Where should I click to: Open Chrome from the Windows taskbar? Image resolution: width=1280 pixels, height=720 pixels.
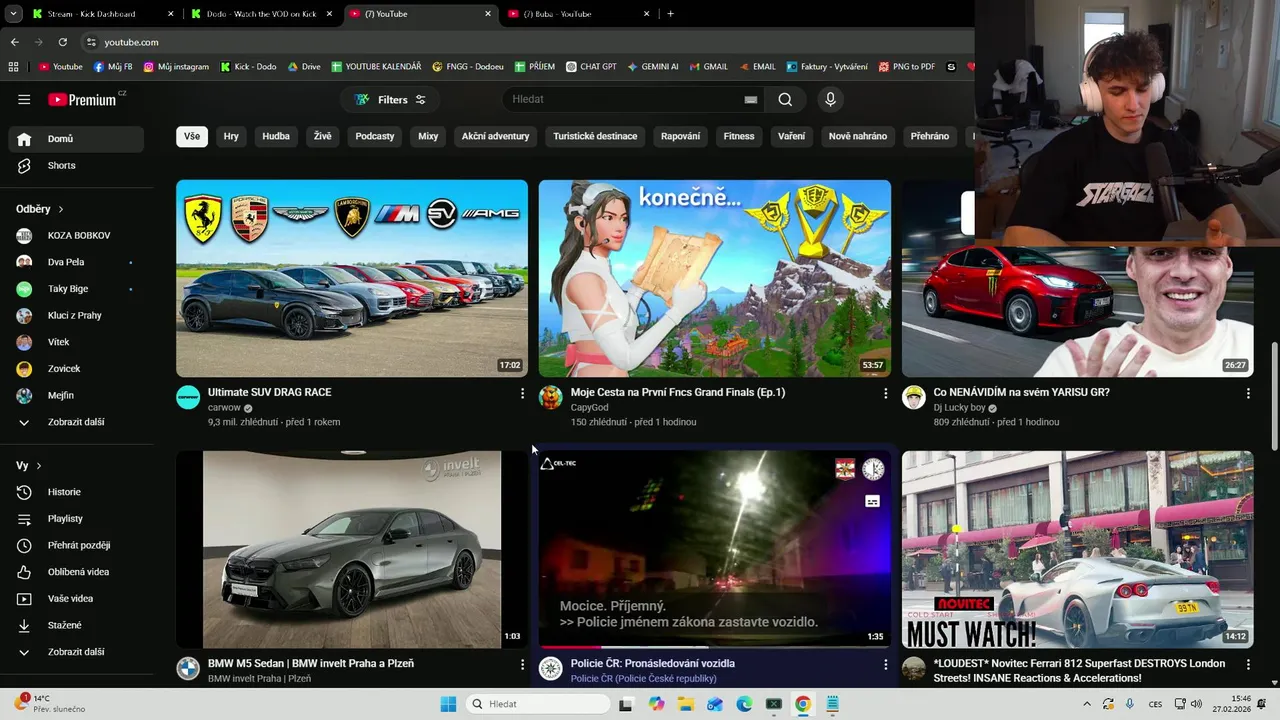803,704
